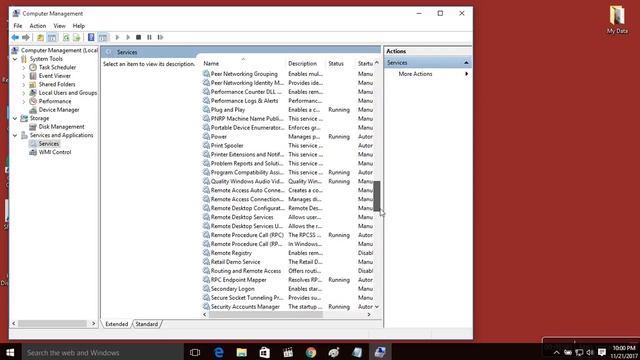Click the Stop Service square icon
Image resolution: width=640 pixels, height=360 pixels.
pos(138,38)
